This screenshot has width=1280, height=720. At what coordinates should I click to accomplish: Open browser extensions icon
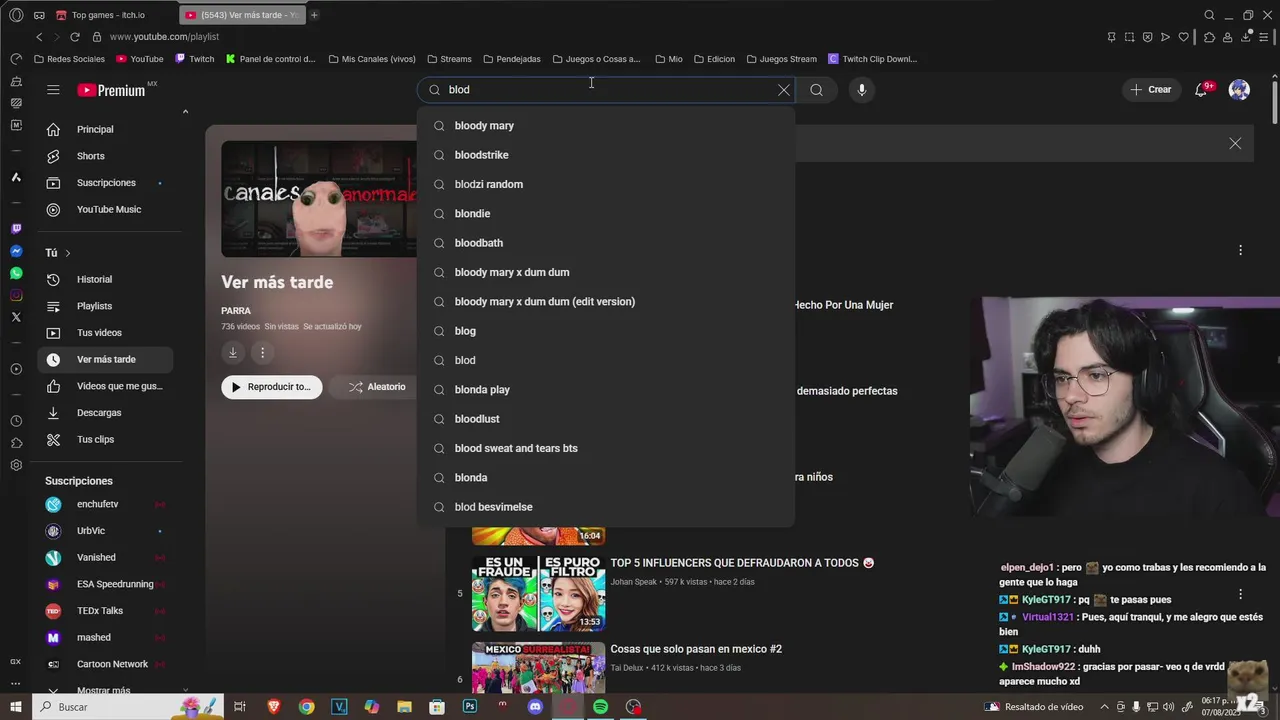coord(1209,37)
